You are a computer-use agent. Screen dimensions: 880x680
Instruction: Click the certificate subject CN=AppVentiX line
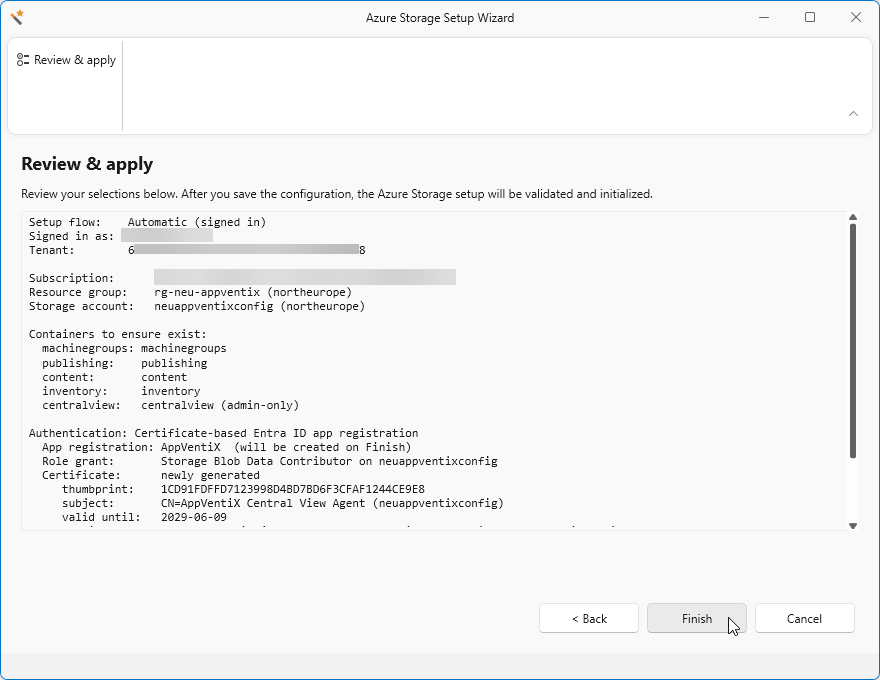[x=283, y=503]
